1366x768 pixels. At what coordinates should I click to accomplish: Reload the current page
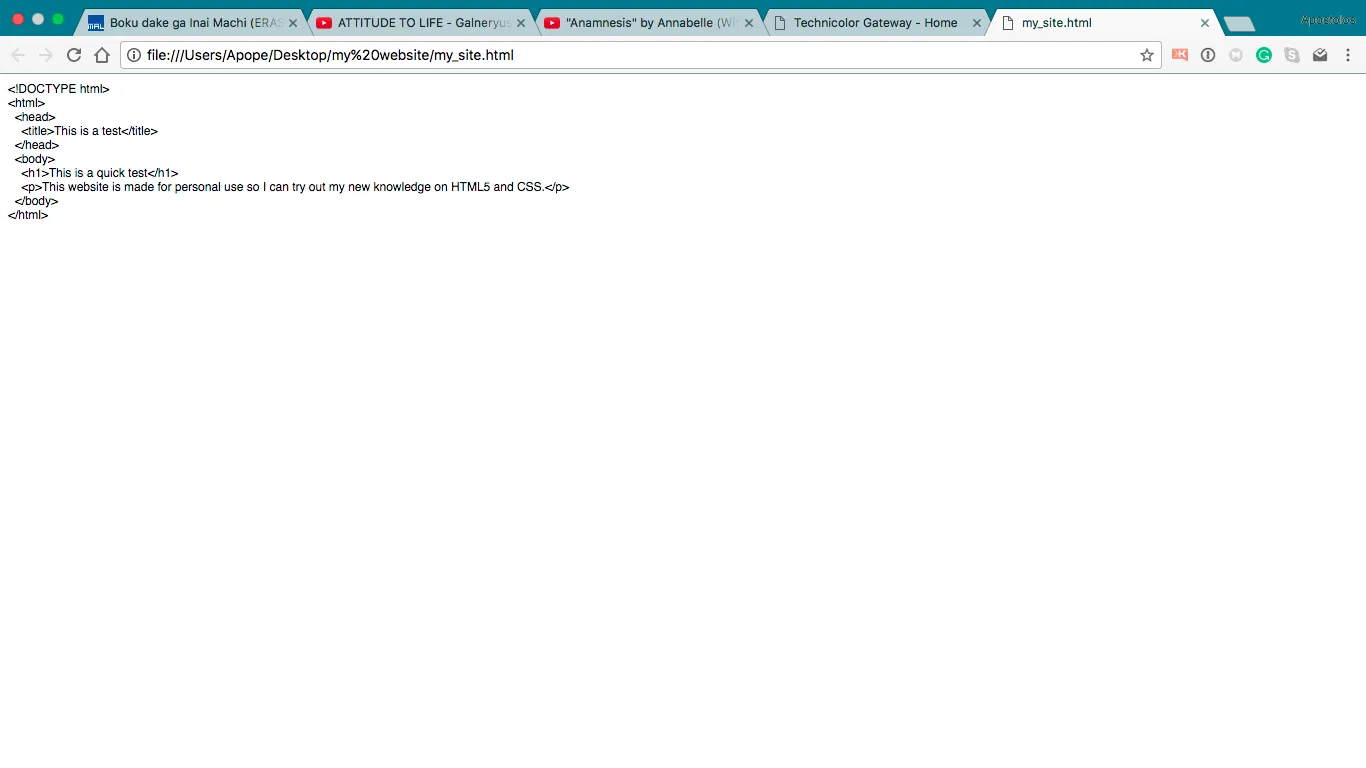tap(73, 55)
